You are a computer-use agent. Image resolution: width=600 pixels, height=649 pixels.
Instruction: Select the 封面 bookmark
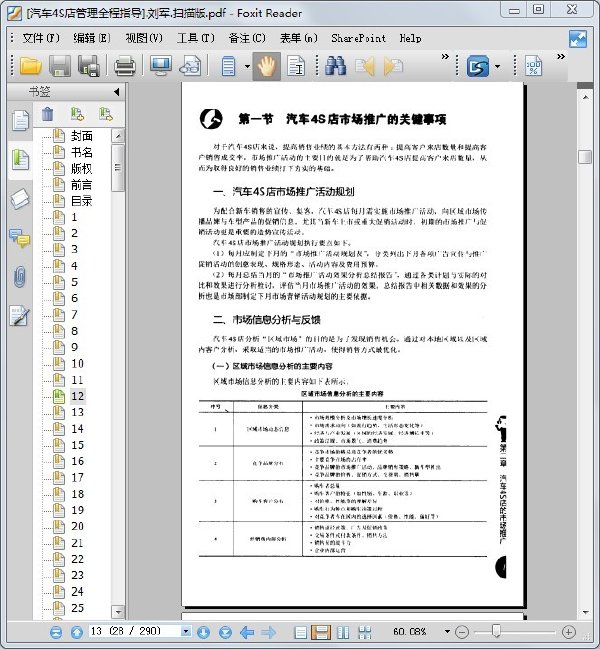coord(82,136)
